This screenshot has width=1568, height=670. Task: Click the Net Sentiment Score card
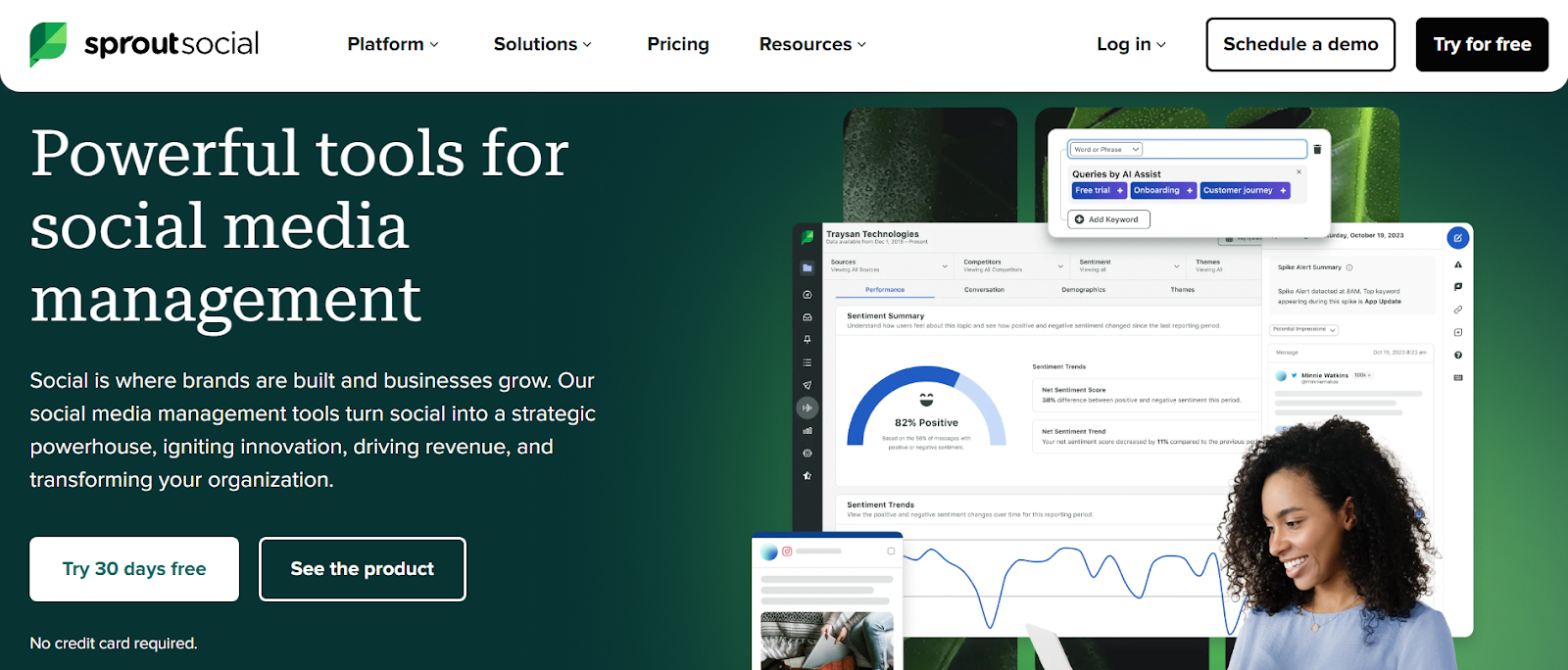coord(1147,395)
